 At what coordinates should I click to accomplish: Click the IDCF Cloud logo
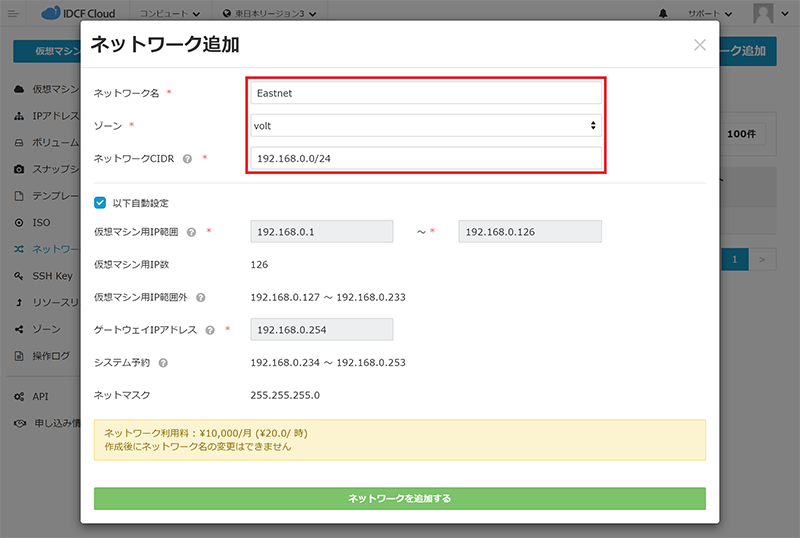81,14
